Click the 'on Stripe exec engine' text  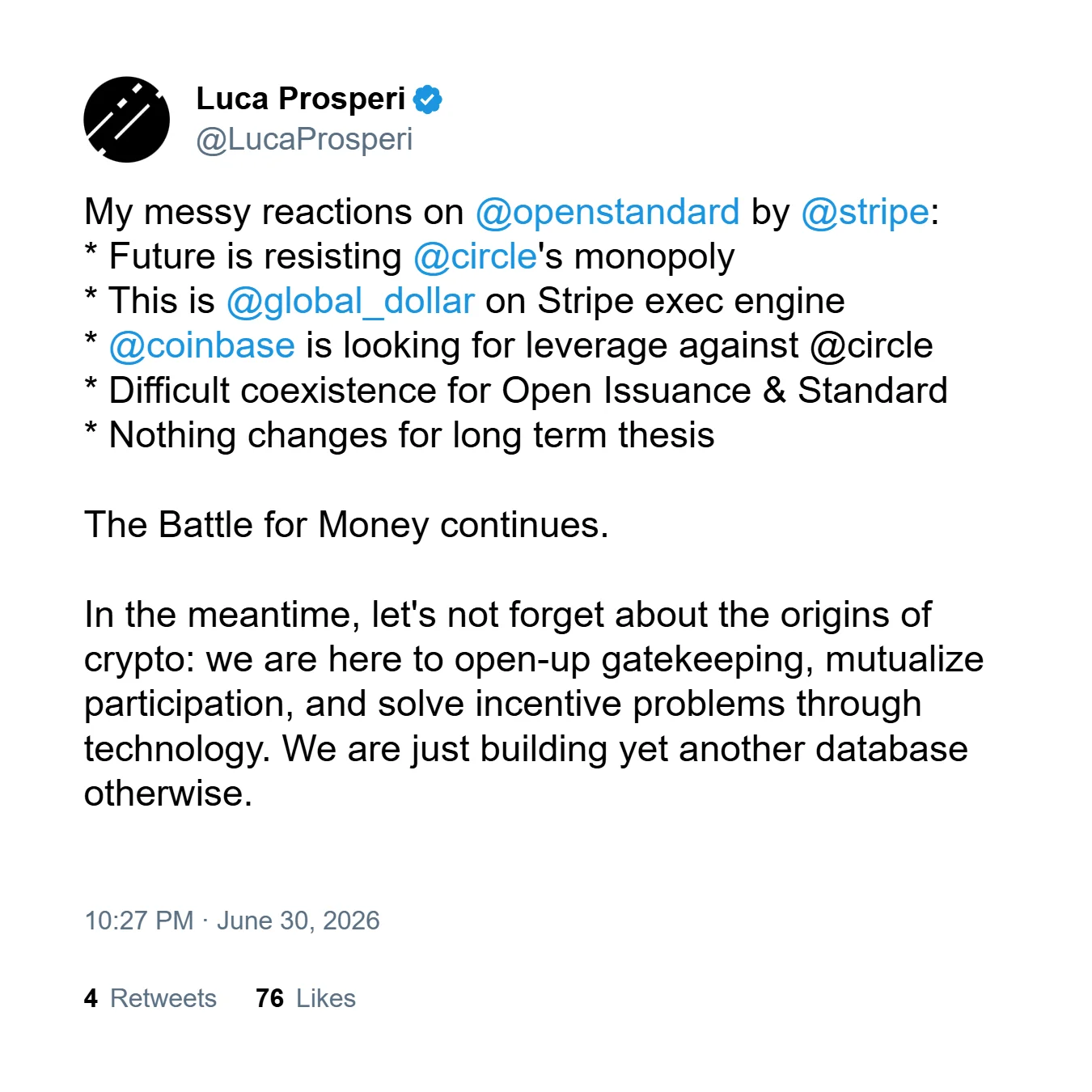(x=665, y=301)
